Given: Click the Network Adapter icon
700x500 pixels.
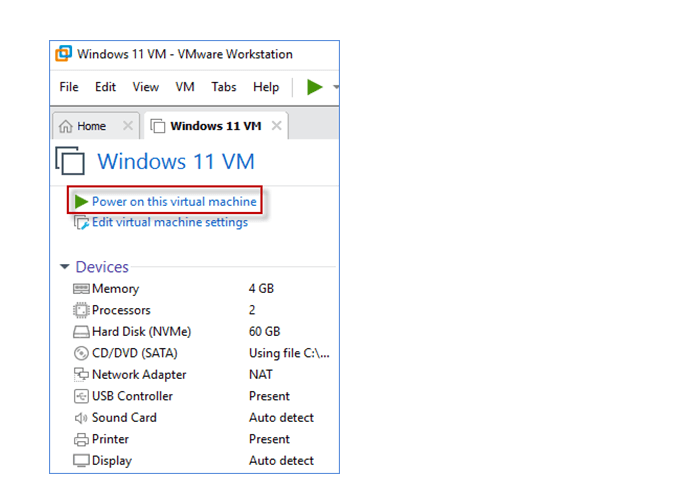Looking at the screenshot, I should pyautogui.click(x=81, y=375).
